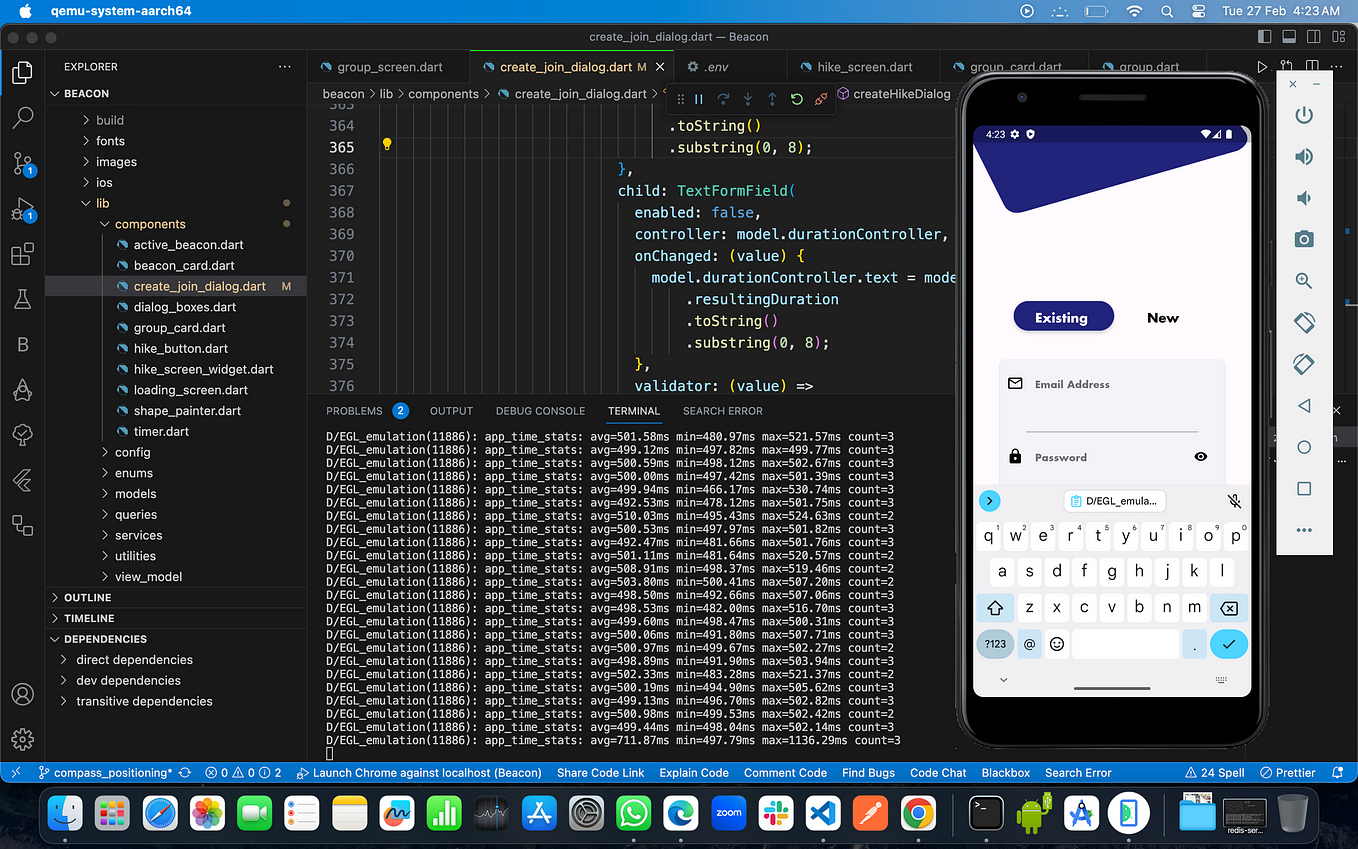Click the lightbulb code action icon
Viewport: 1358px width, 849px height.
[x=387, y=144]
